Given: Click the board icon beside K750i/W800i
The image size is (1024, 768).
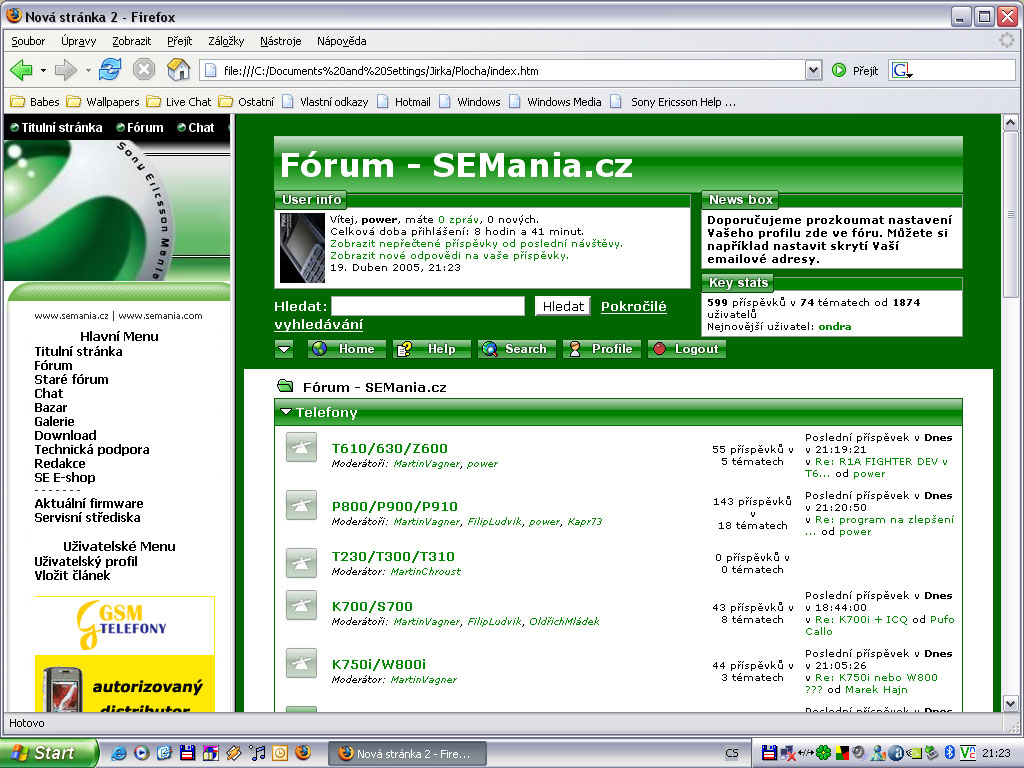Looking at the screenshot, I should pos(301,664).
